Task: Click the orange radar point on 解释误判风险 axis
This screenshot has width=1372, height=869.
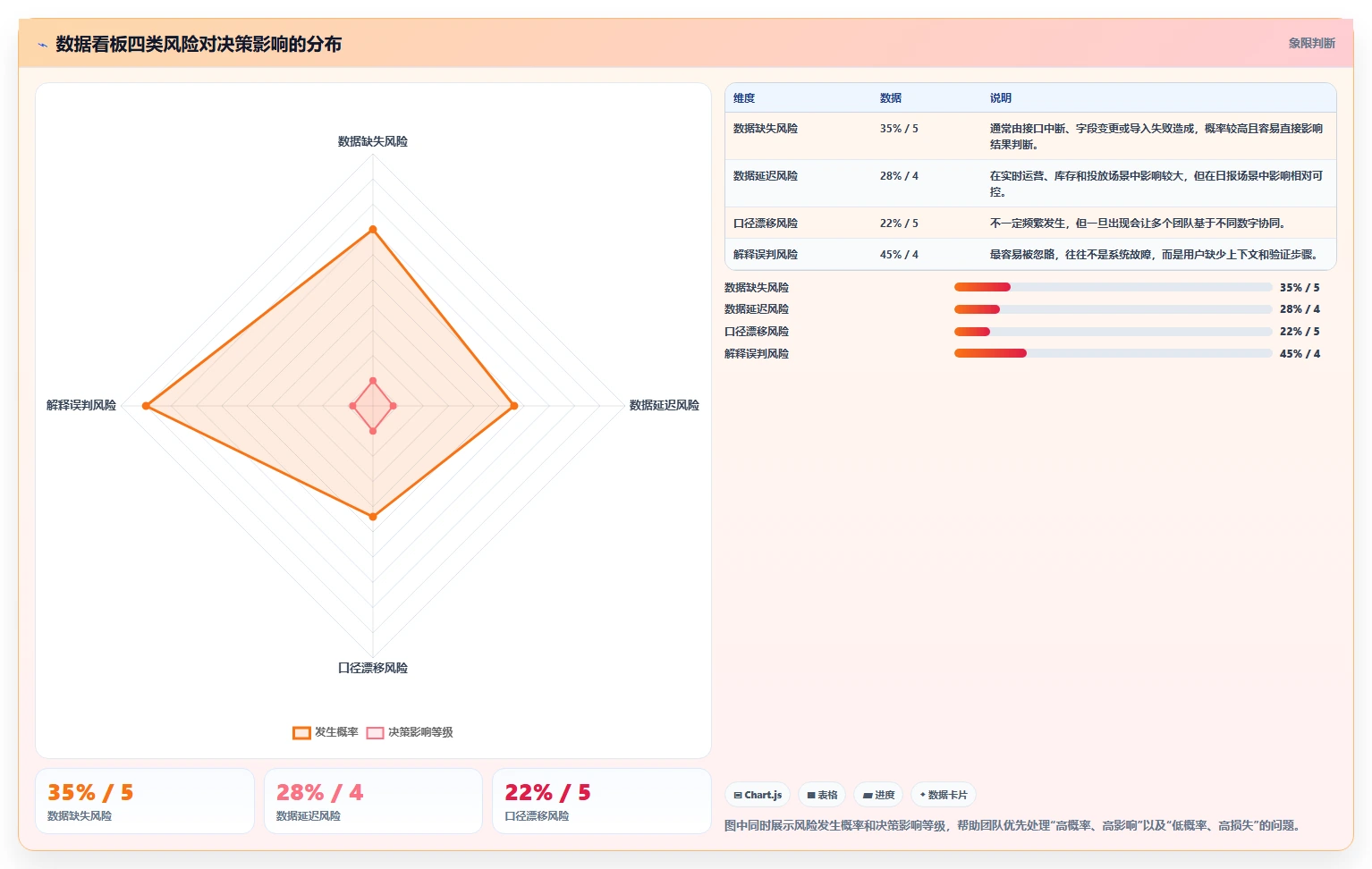Action: 146,406
